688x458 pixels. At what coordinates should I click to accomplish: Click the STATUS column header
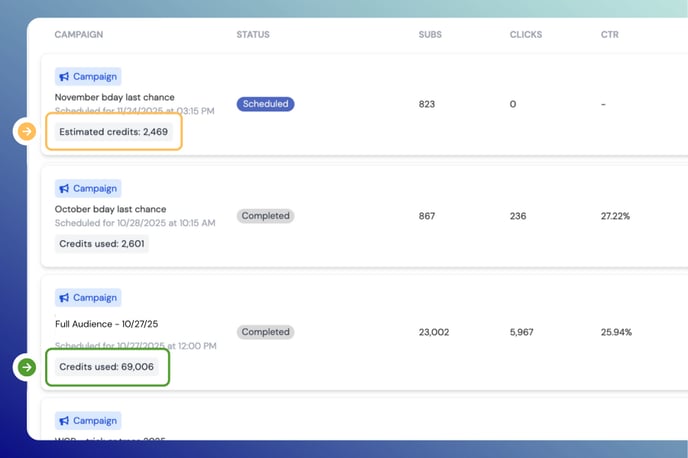tap(253, 35)
